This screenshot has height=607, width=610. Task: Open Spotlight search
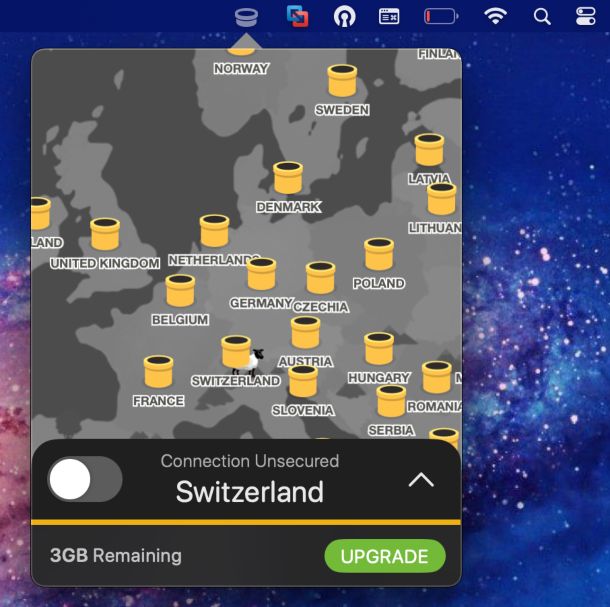542,17
